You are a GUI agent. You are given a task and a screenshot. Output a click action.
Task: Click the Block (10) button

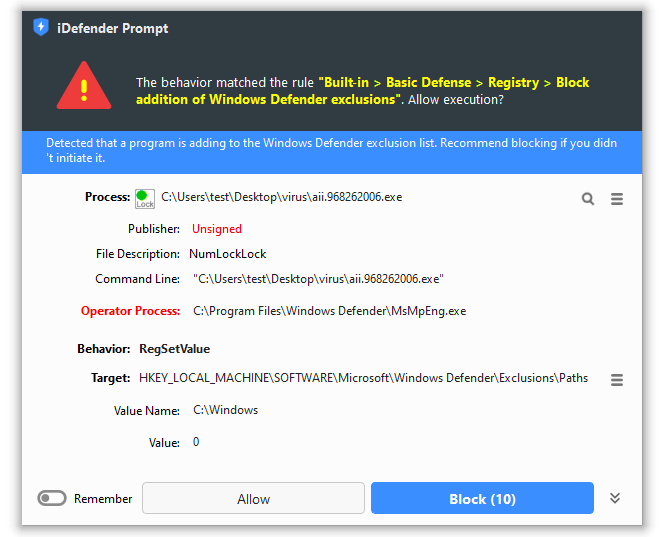tap(482, 498)
